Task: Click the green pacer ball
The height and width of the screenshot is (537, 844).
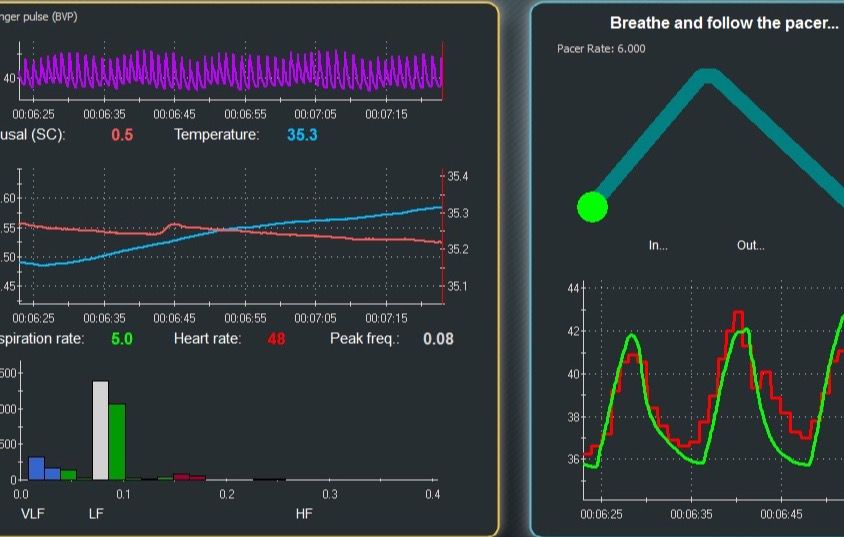Action: 592,207
